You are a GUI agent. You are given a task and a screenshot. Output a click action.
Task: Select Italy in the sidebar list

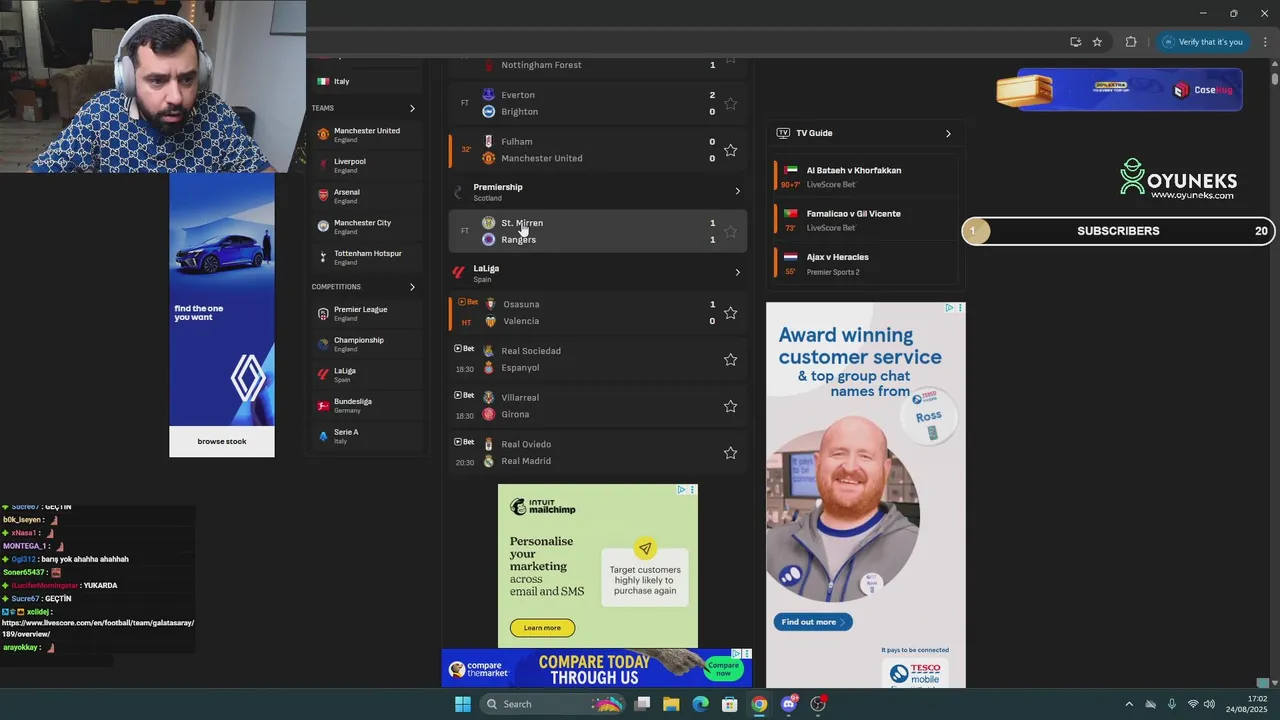[341, 81]
